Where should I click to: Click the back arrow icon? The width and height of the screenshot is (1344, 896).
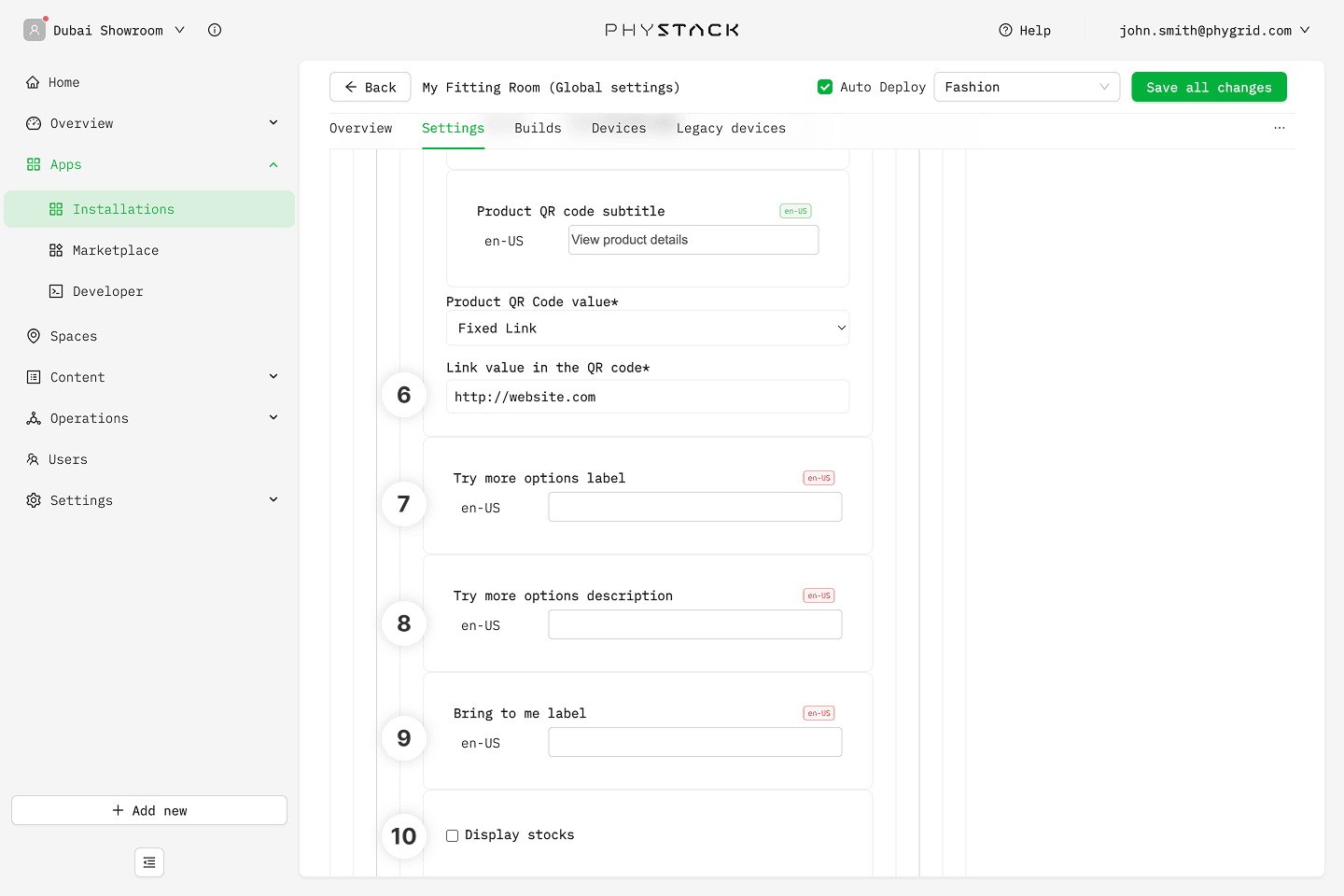tap(351, 87)
